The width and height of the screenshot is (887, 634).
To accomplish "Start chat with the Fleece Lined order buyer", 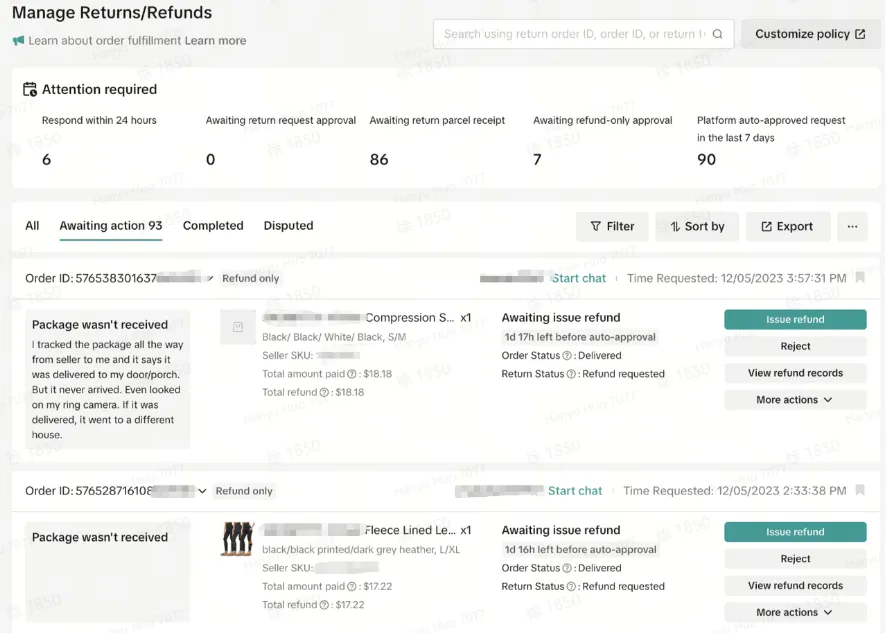I will point(575,491).
